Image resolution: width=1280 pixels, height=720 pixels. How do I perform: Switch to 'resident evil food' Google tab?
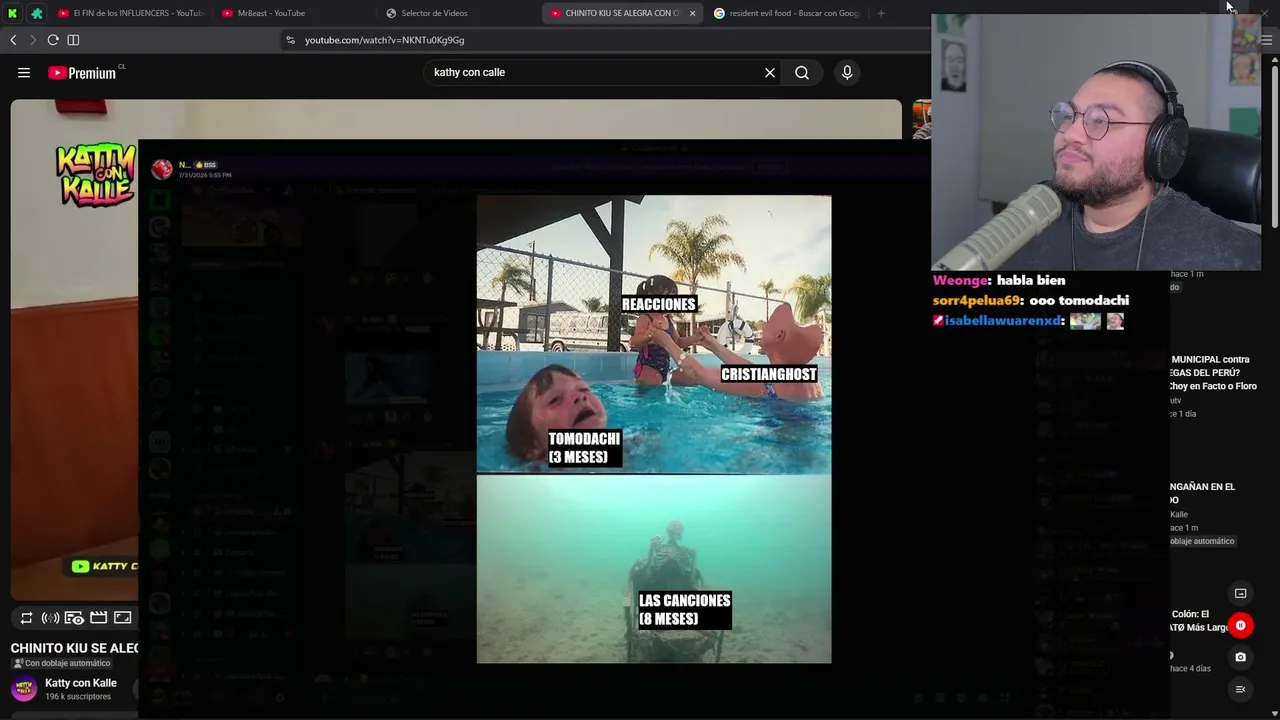point(787,13)
